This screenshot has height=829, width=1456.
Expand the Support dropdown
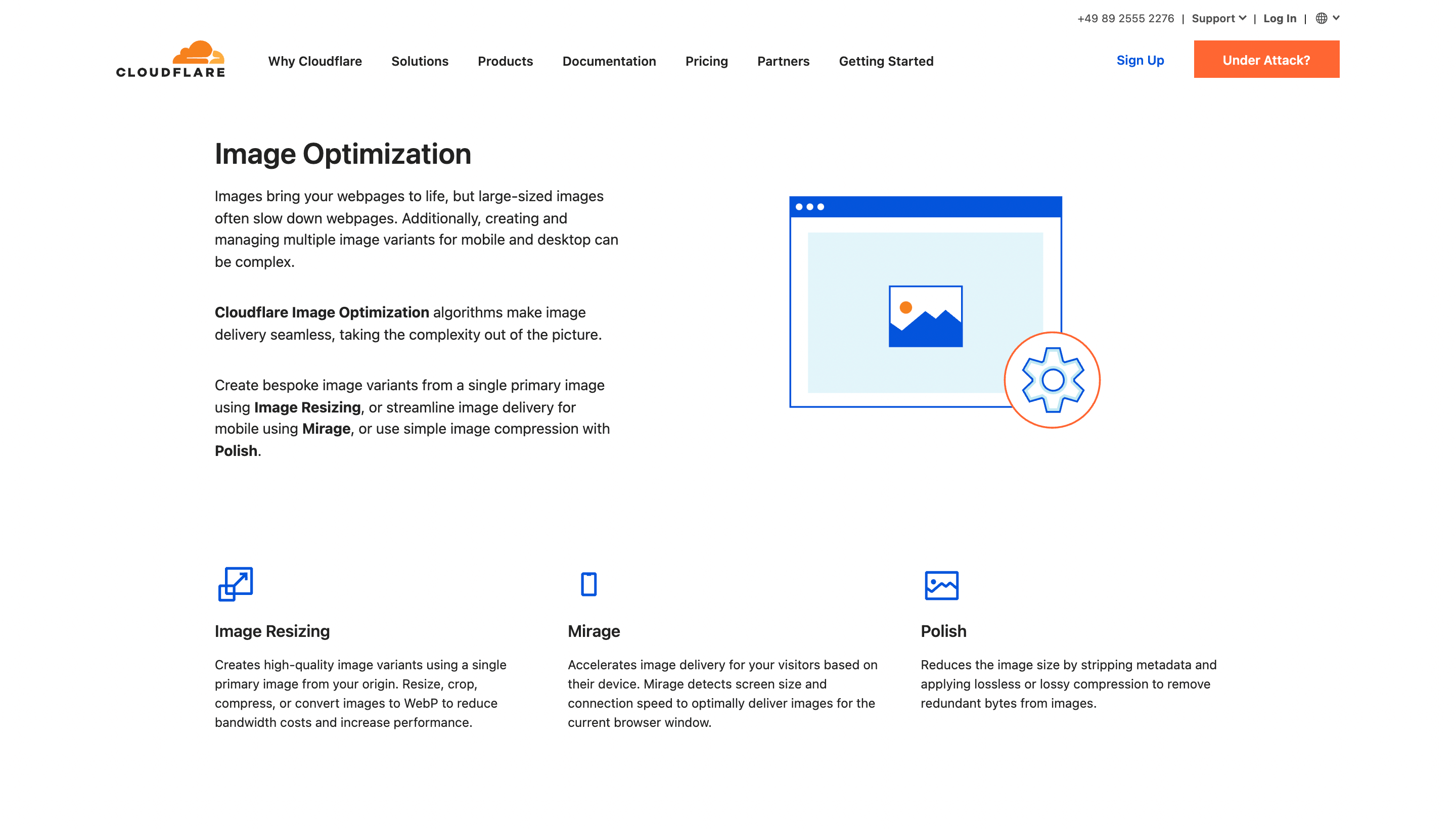1218,18
